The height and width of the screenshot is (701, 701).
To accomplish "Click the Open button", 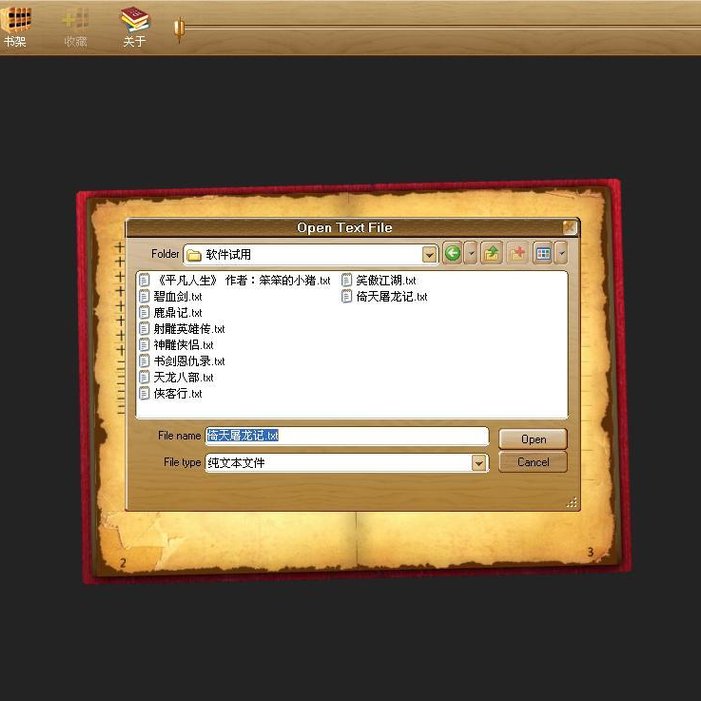I will click(533, 439).
